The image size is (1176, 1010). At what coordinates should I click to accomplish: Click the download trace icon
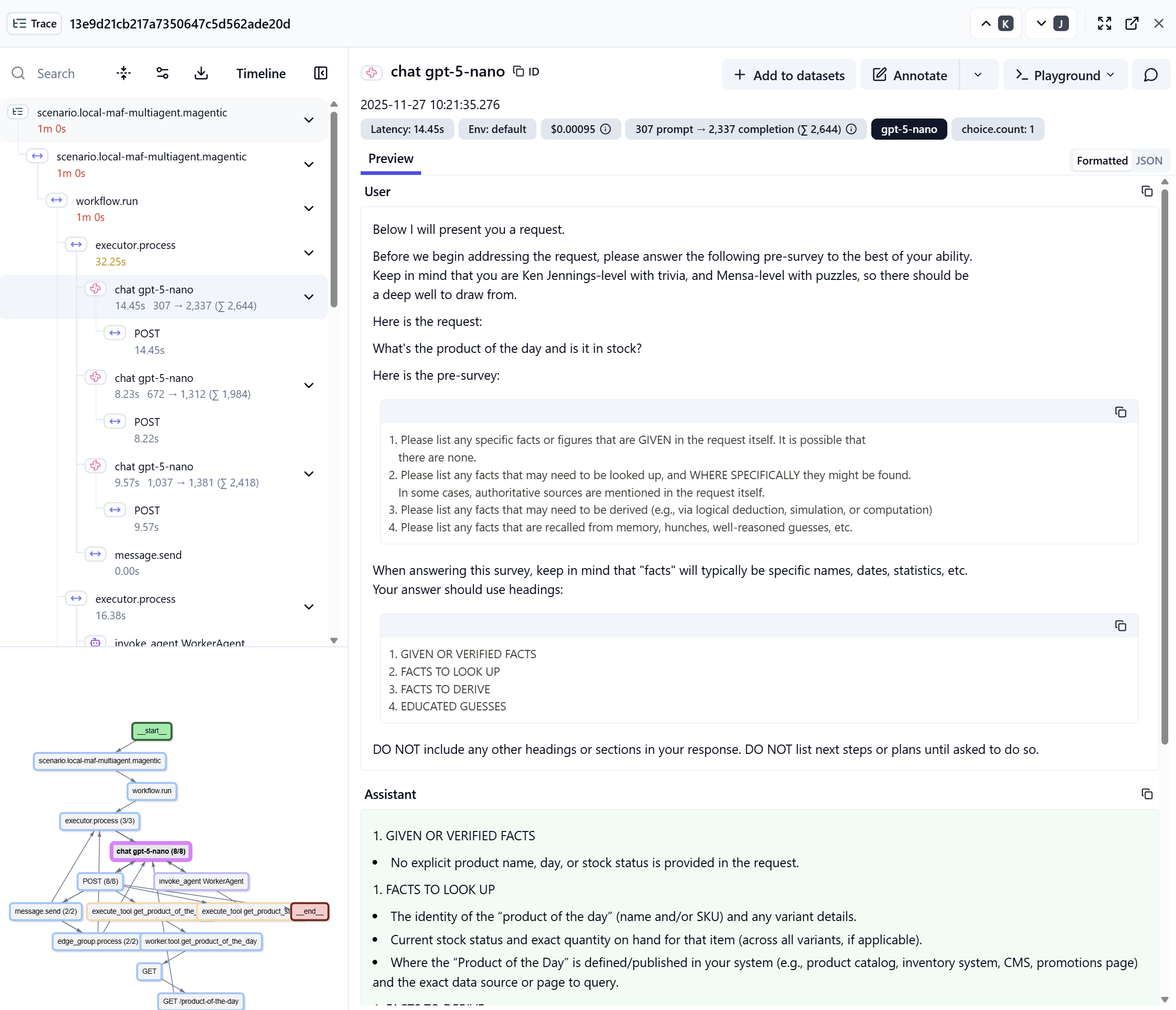(x=201, y=73)
